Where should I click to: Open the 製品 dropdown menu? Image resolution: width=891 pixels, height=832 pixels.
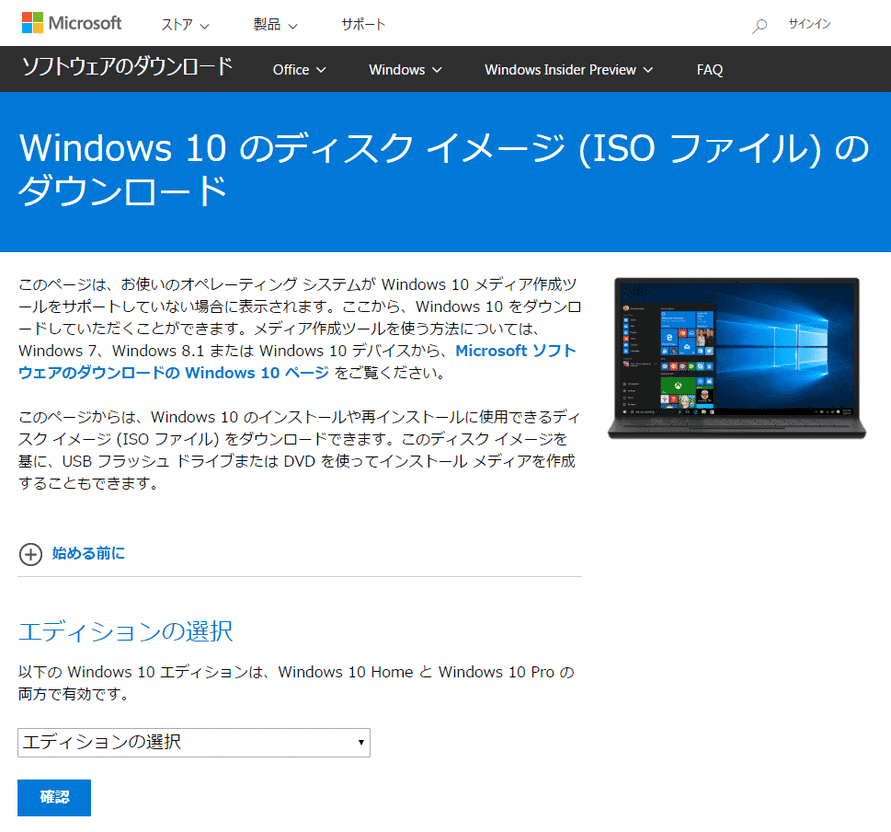pos(276,24)
